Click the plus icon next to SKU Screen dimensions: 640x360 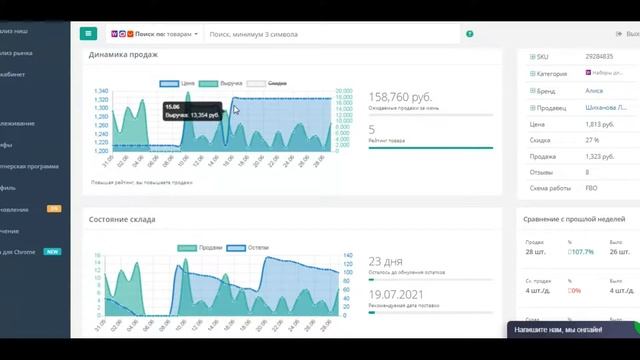point(532,57)
